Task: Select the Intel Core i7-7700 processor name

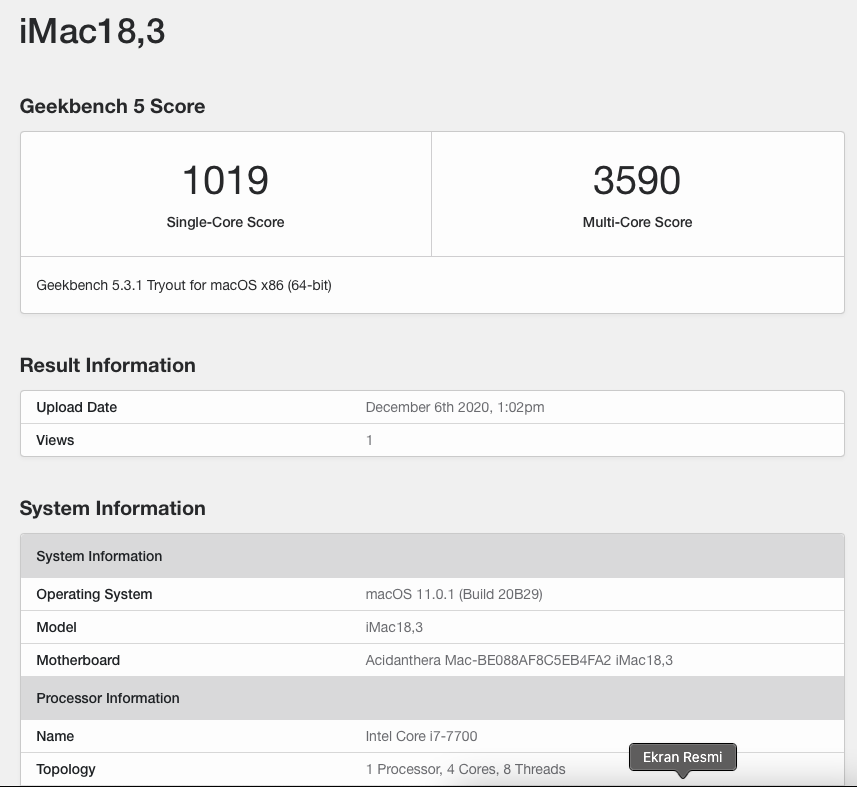Action: [421, 736]
